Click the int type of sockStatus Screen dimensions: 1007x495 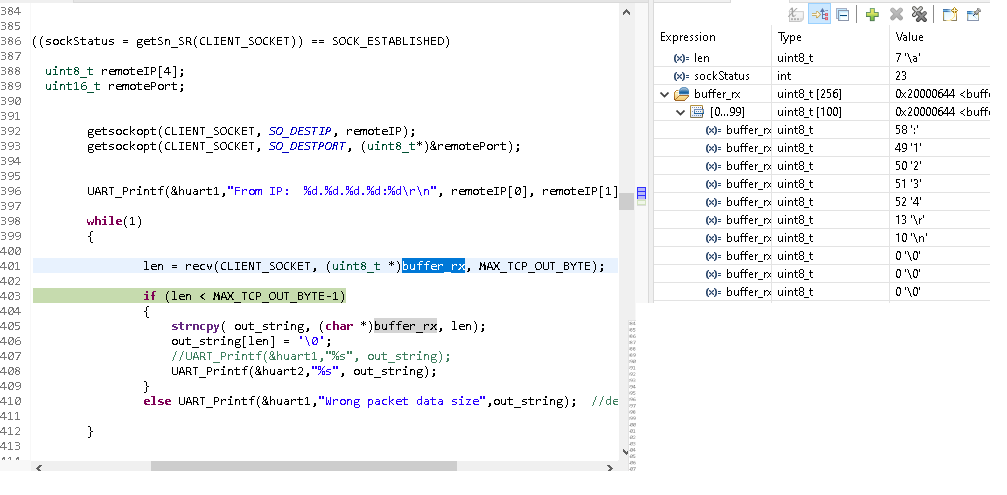tap(784, 76)
